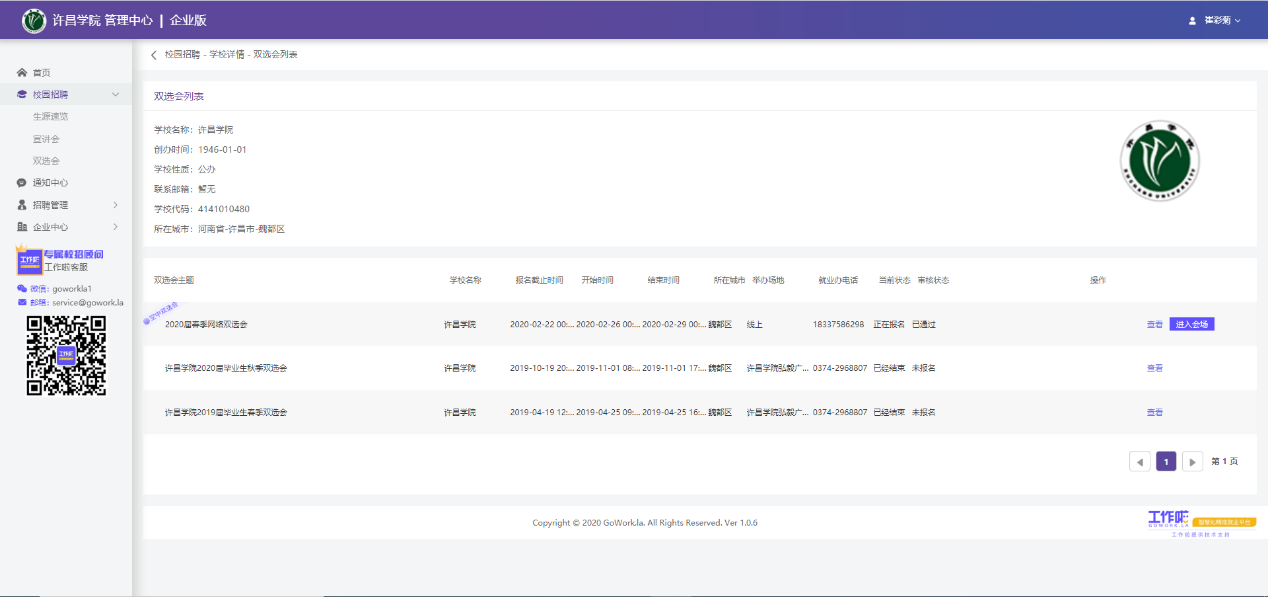Viewport: 1268px width, 597px height.
Task: Click the graduation cap icon for 校园招聘
Action: coord(22,95)
